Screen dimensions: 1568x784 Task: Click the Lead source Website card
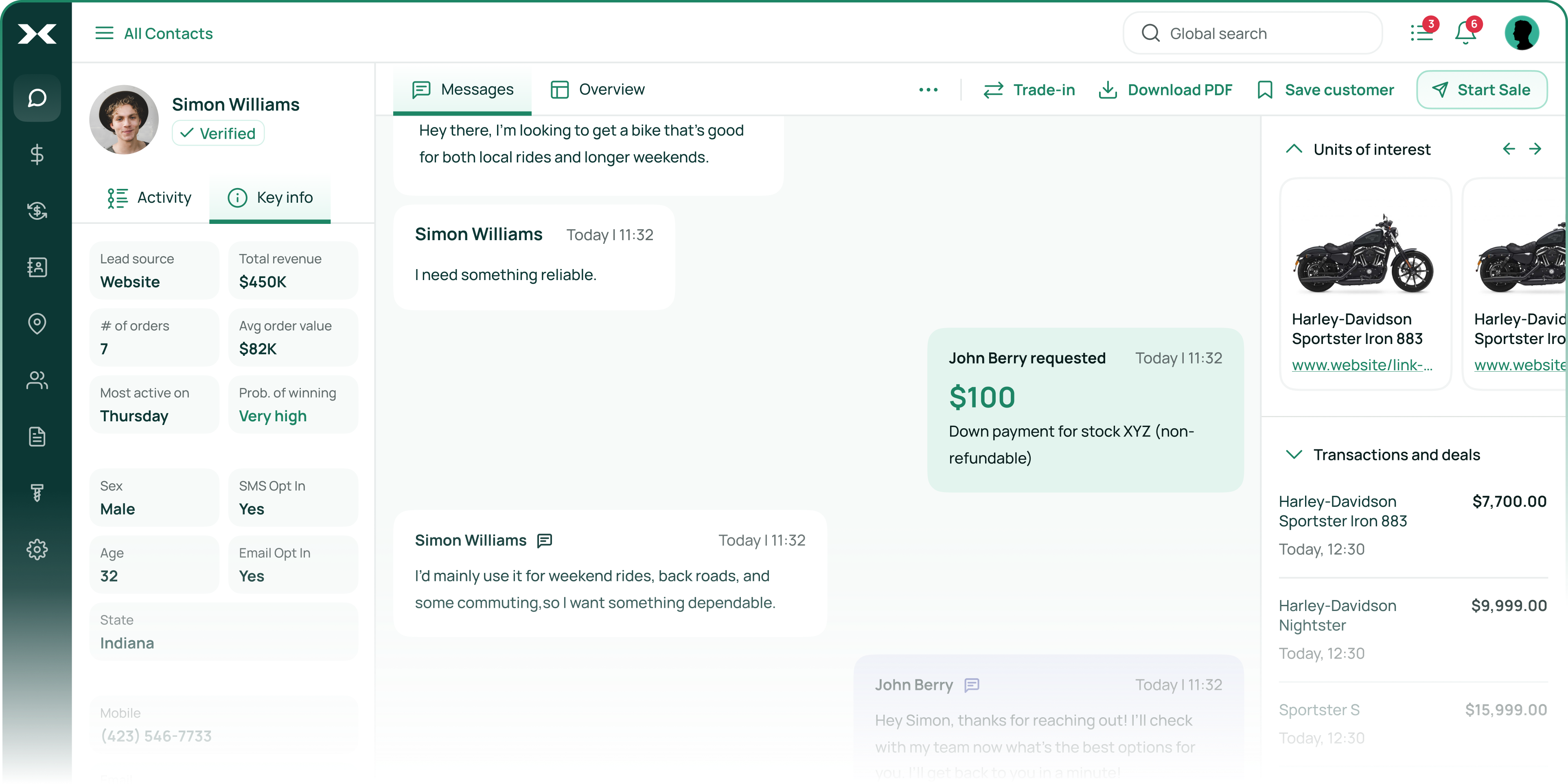click(155, 270)
